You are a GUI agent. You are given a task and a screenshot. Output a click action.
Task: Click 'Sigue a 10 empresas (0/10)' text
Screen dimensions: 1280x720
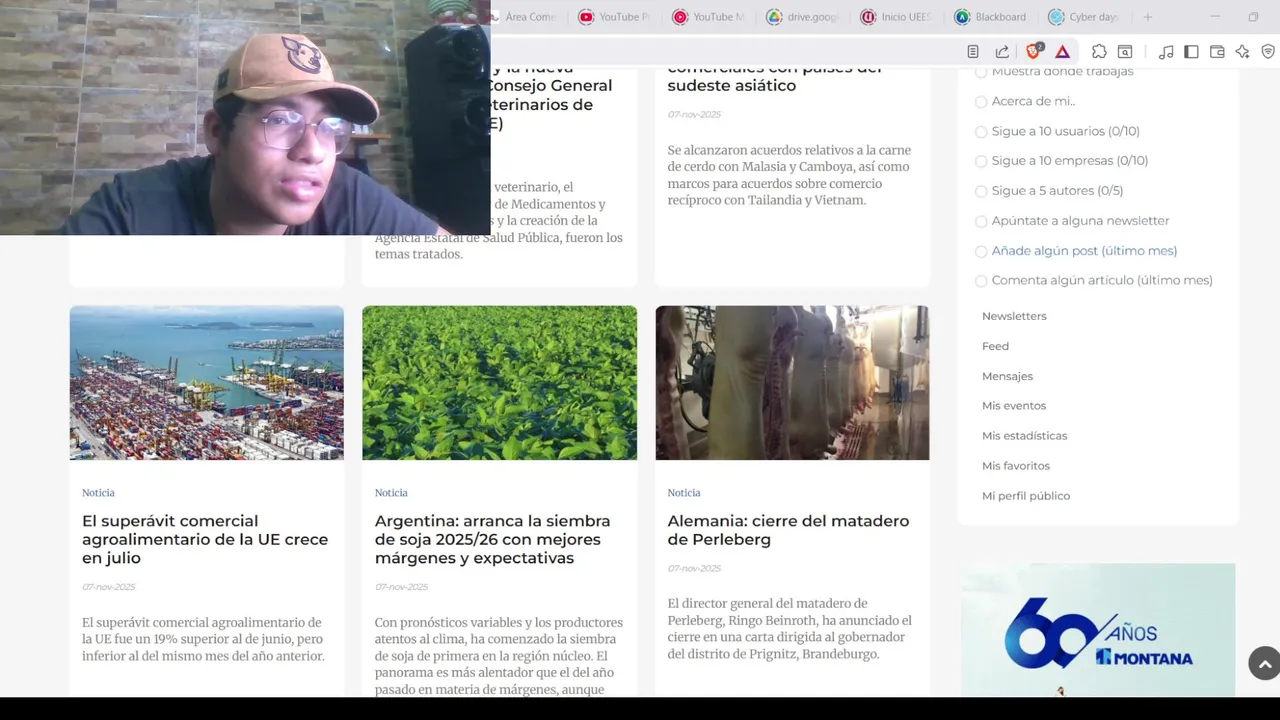tap(1069, 161)
